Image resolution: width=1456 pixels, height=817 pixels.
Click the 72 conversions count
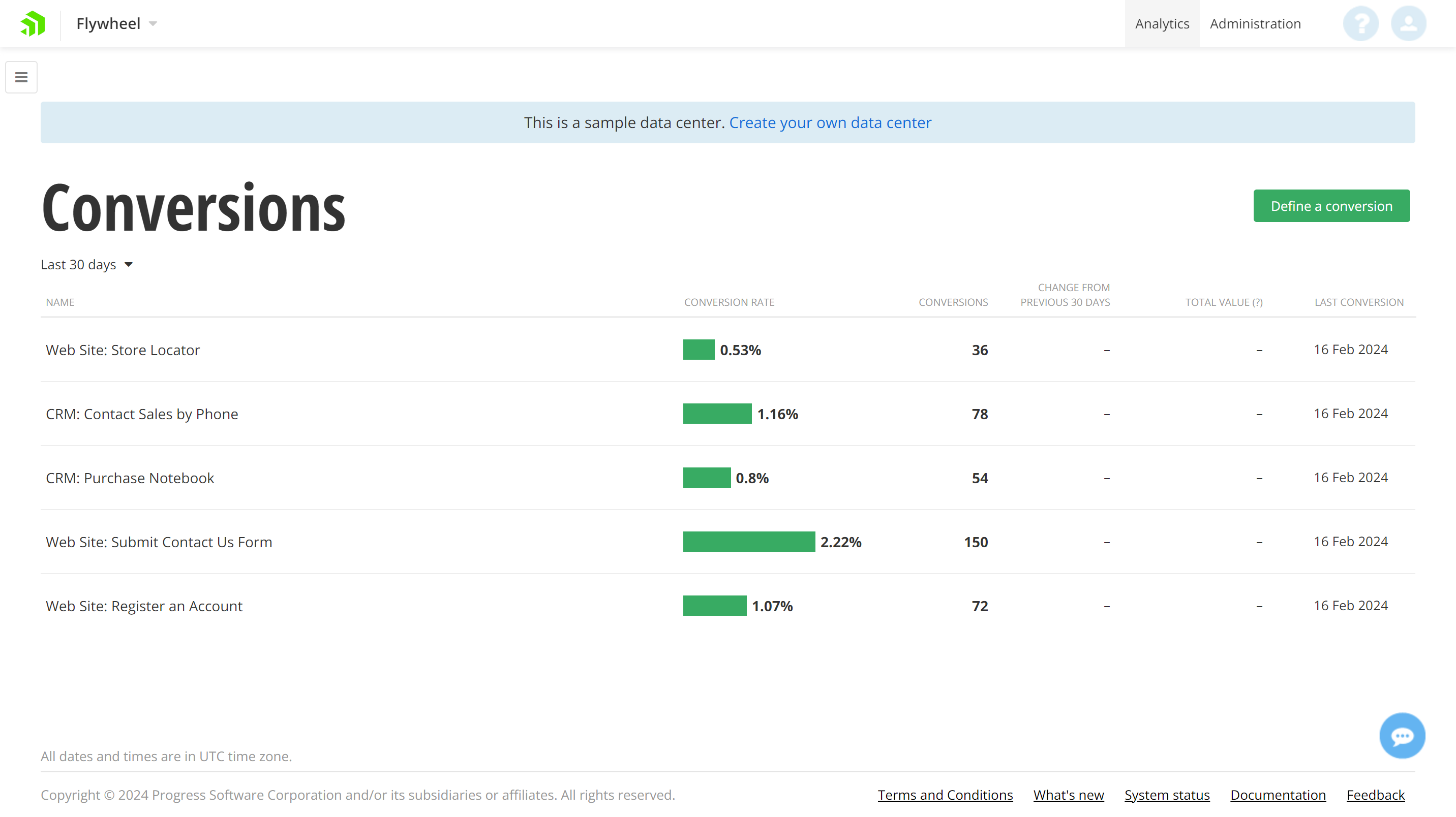(980, 606)
